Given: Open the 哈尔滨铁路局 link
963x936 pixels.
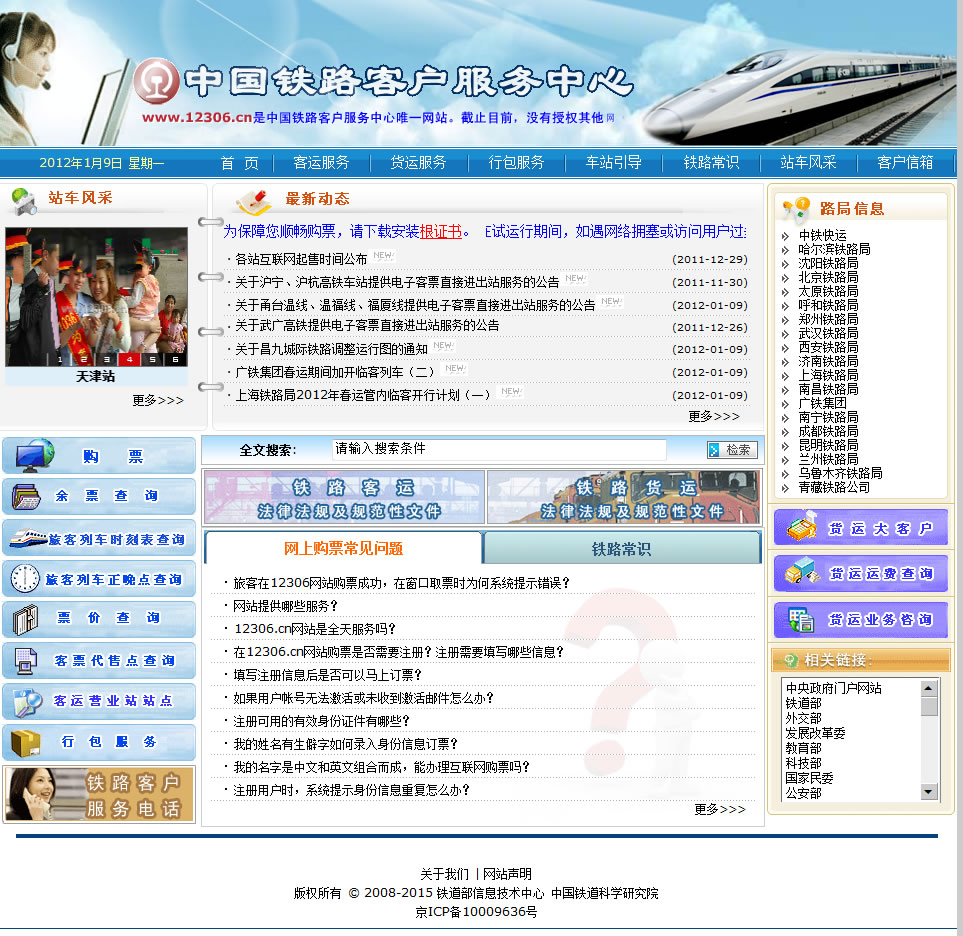Looking at the screenshot, I should point(834,249).
